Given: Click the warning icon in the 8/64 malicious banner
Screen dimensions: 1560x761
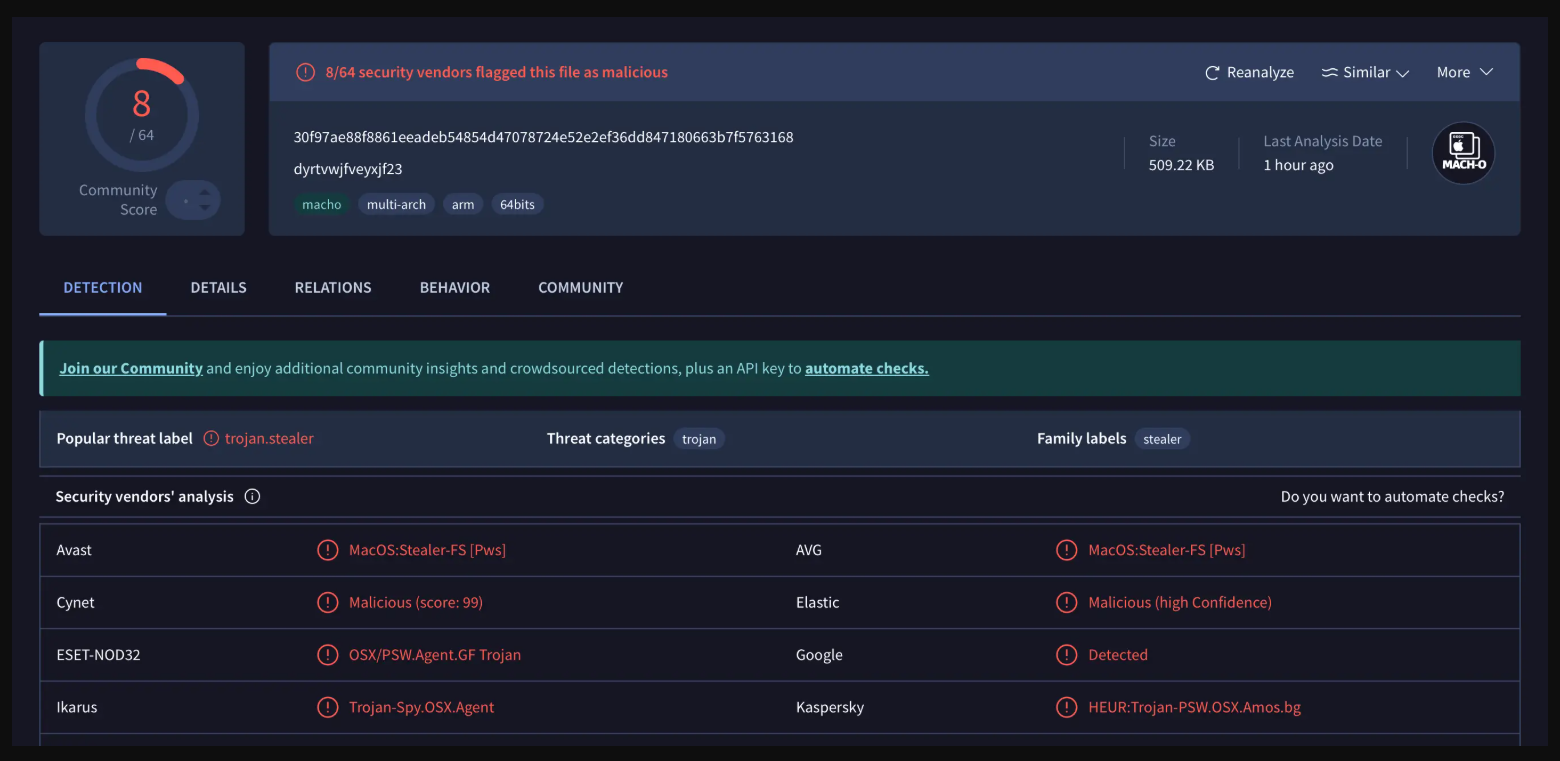Looking at the screenshot, I should (x=305, y=71).
